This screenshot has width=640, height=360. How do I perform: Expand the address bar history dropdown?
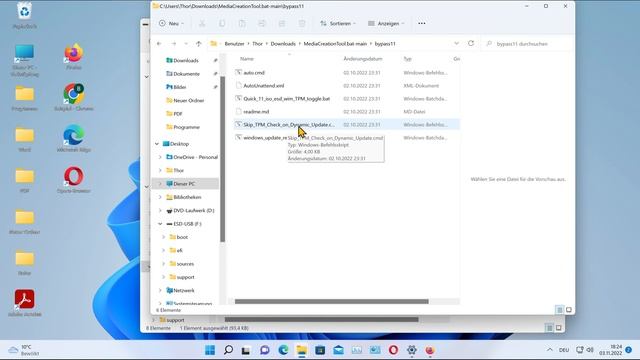point(456,43)
